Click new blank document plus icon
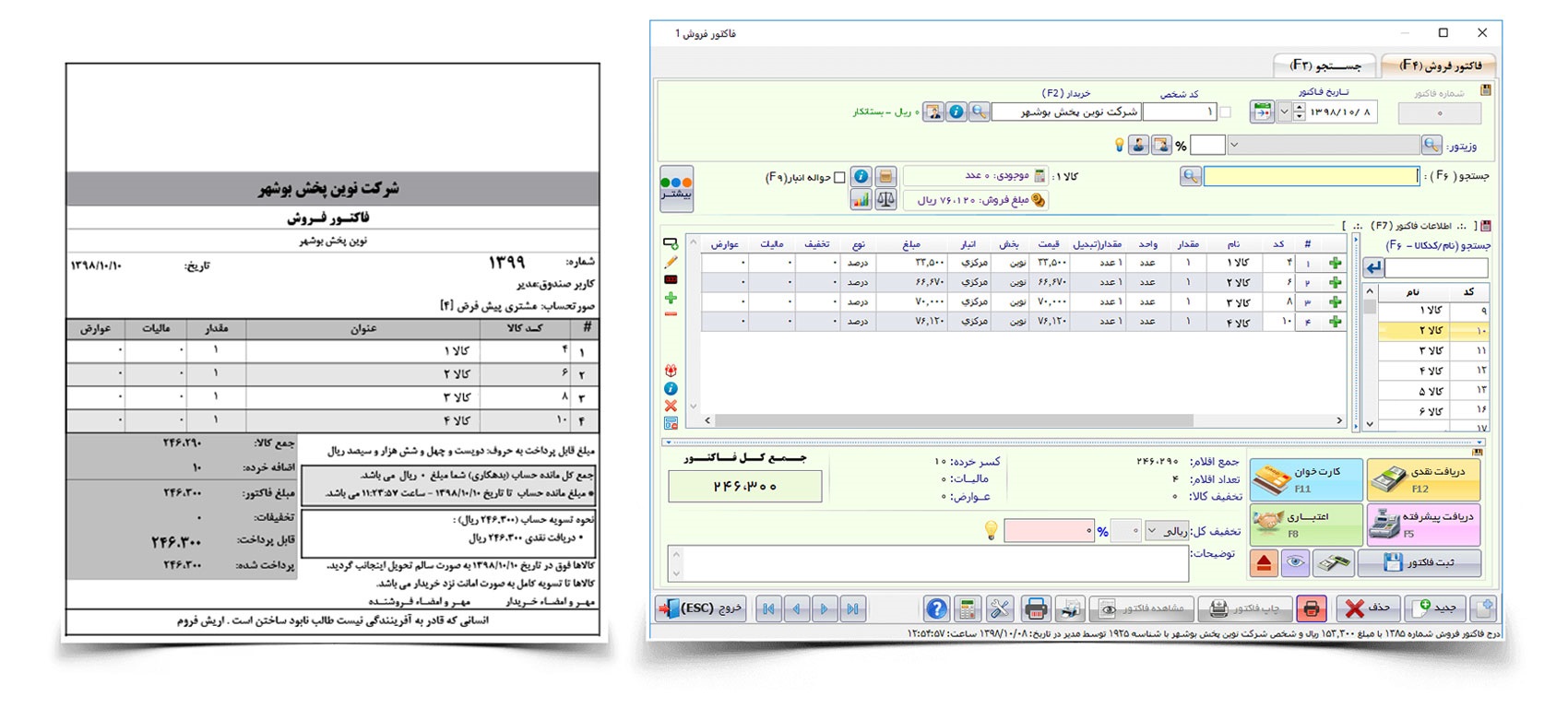The height and width of the screenshot is (708, 1568). tap(1483, 608)
